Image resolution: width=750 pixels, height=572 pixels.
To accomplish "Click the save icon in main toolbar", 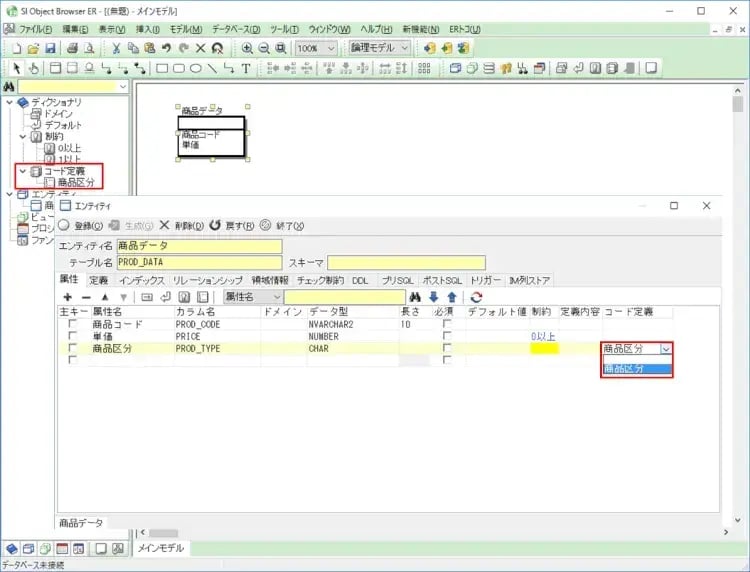I will 50,48.
